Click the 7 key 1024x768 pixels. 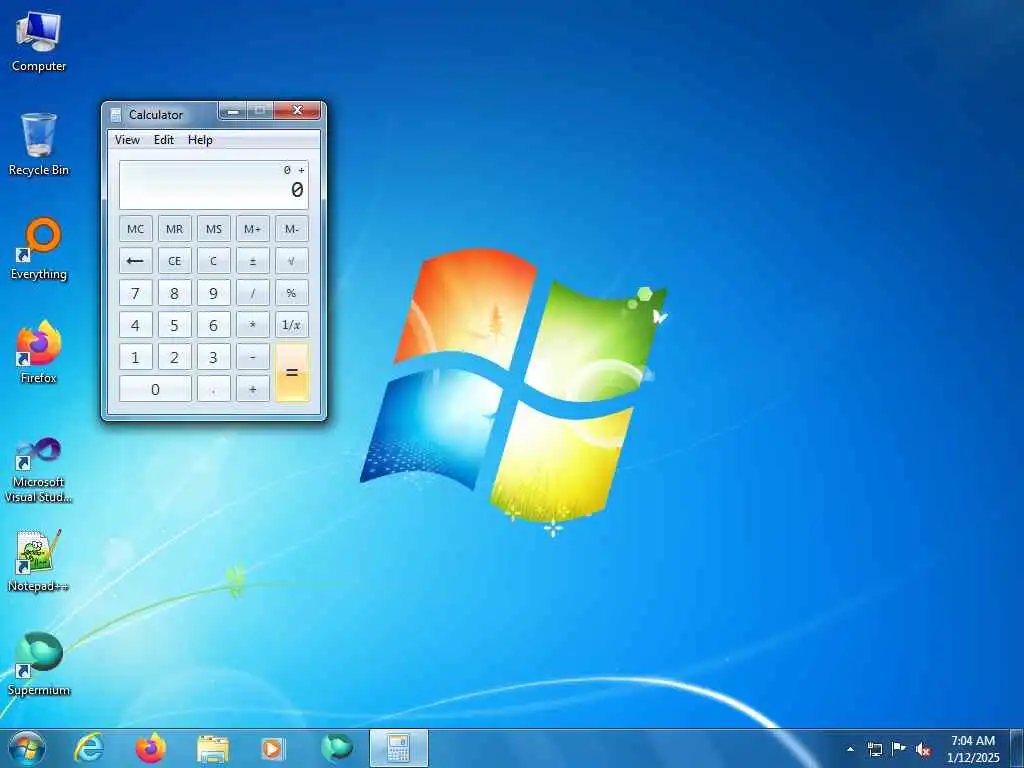tap(136, 293)
